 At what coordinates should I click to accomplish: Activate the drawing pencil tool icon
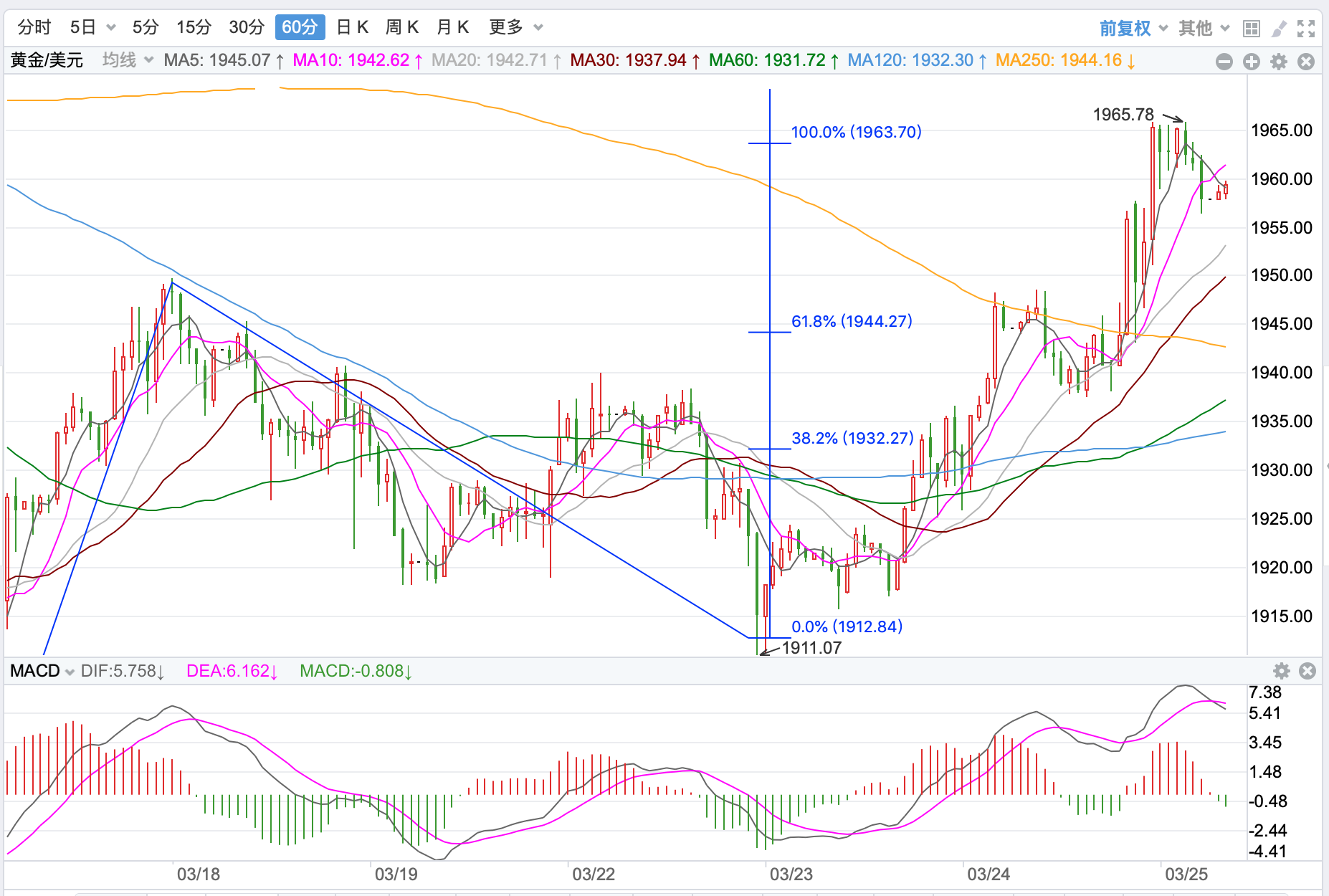(x=1279, y=29)
